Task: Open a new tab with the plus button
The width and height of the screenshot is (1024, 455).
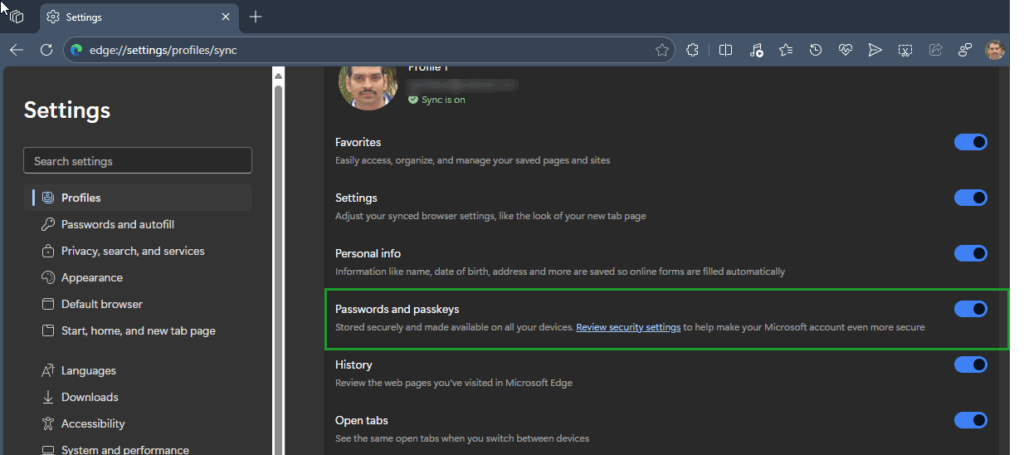Action: [x=255, y=17]
